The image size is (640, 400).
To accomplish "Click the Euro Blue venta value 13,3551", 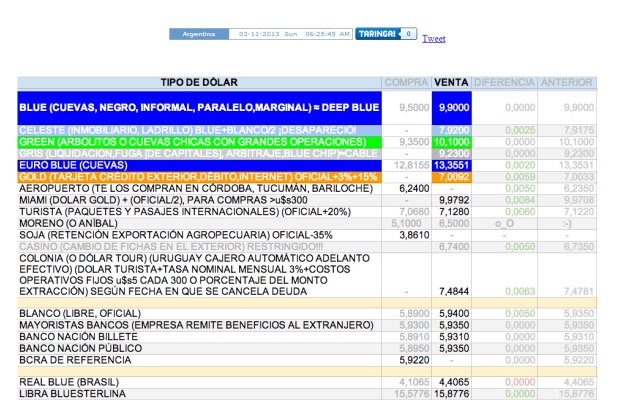I will (452, 165).
